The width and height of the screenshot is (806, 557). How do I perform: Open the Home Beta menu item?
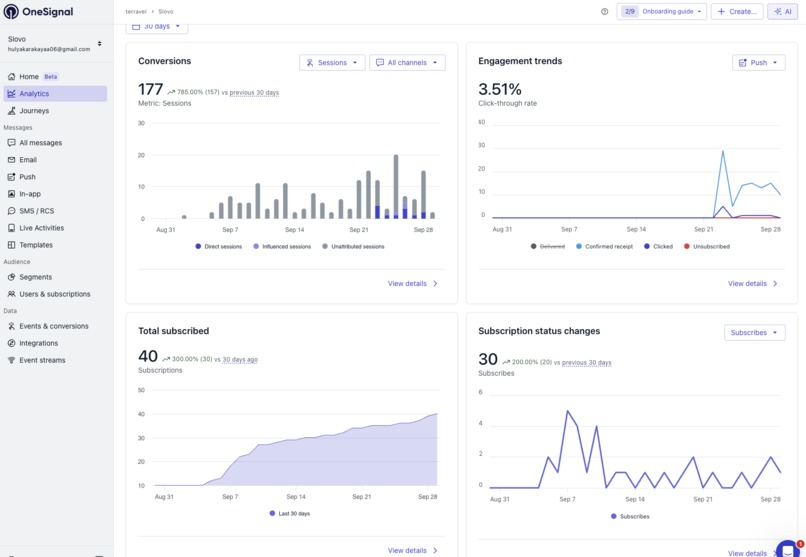[x=56, y=77]
